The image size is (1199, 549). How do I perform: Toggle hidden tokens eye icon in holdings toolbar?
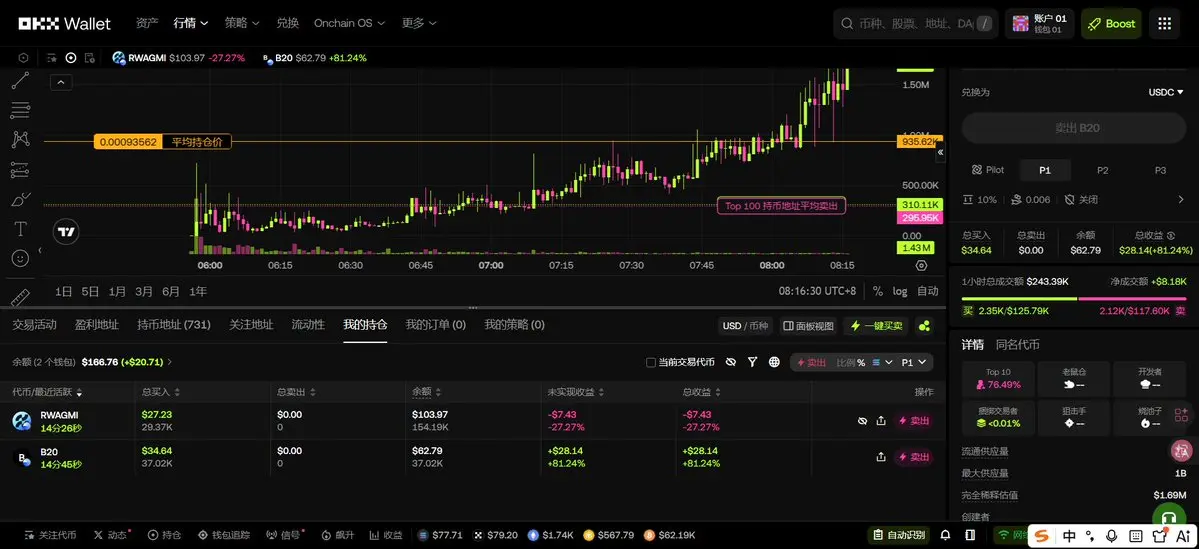tap(731, 362)
